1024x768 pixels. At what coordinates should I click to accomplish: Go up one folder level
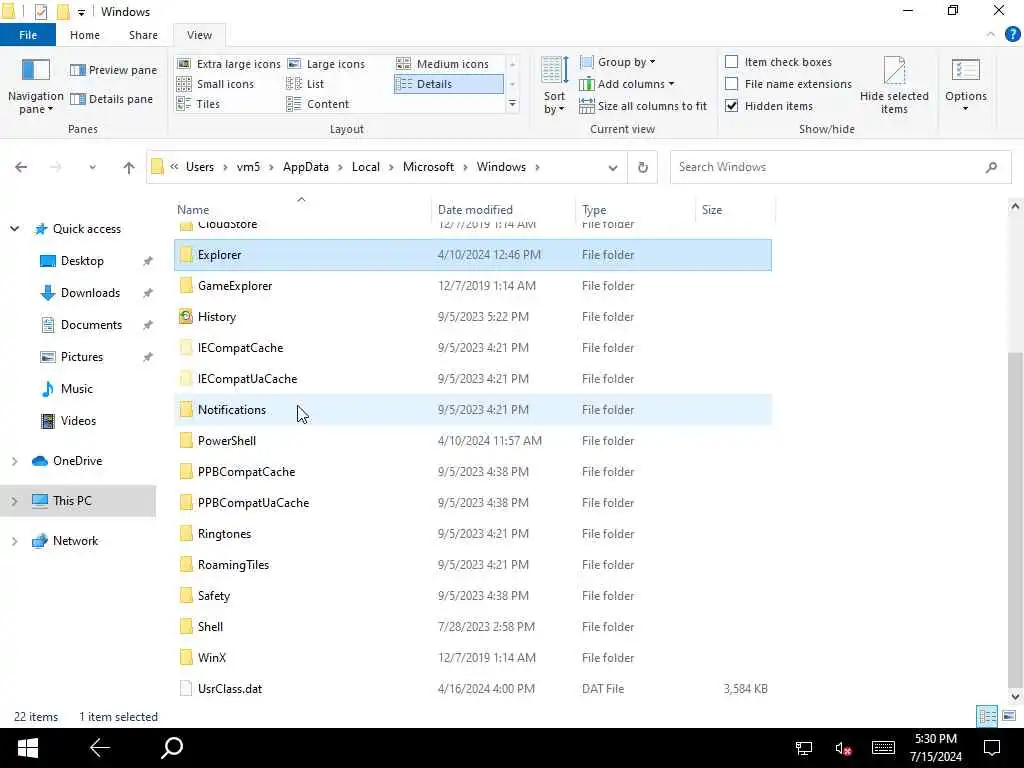[129, 167]
